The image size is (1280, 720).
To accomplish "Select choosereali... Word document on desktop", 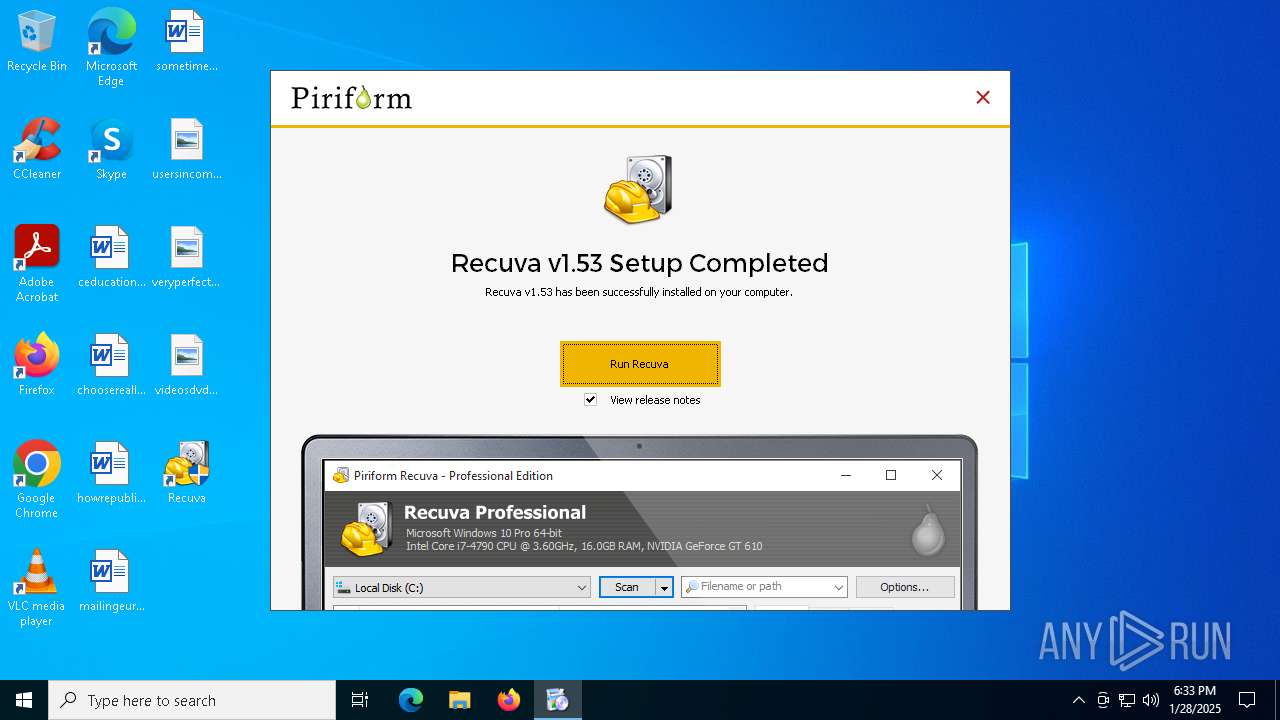I will coord(111,365).
